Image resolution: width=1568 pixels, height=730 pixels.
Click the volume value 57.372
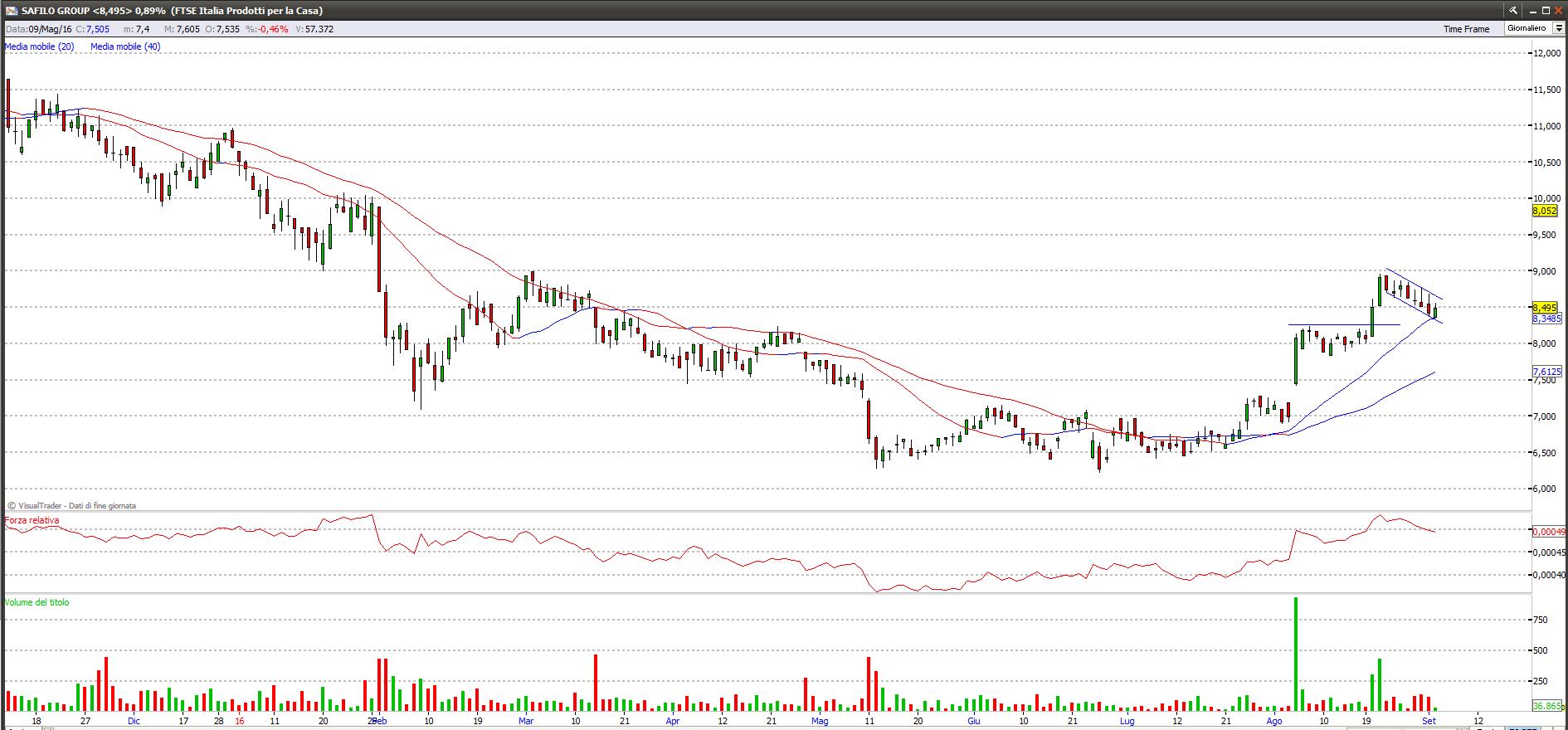[x=319, y=29]
